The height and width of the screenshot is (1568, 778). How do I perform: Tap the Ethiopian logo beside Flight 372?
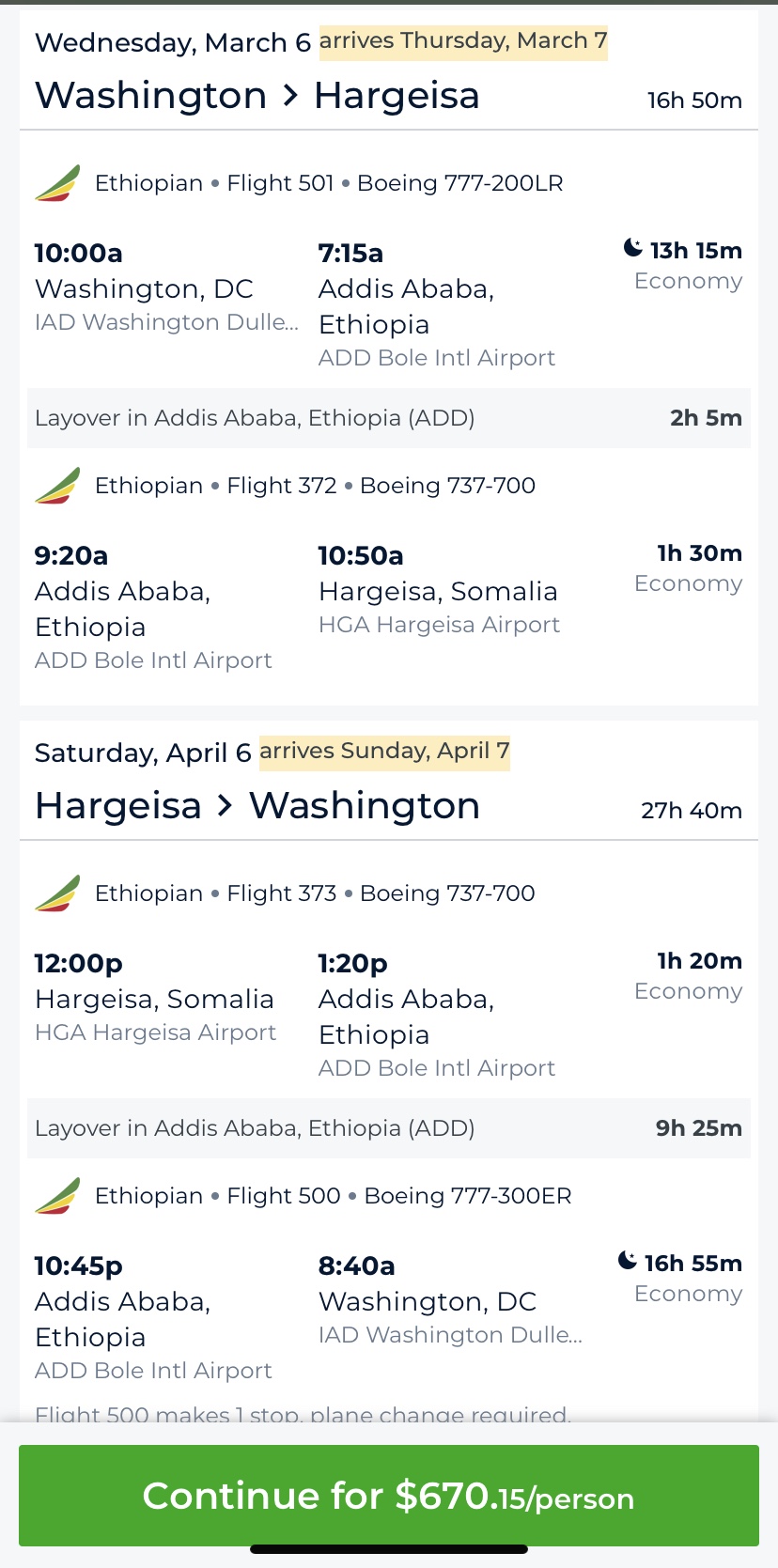57,486
